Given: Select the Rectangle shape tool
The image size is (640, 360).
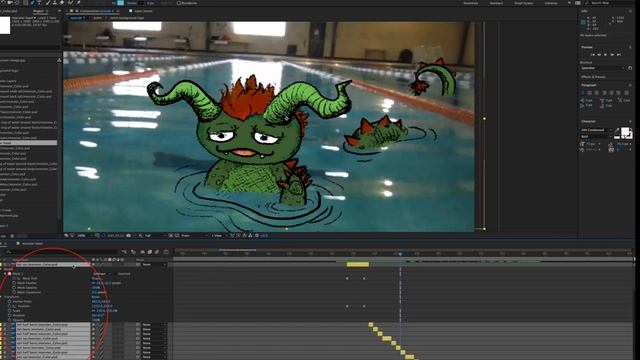Looking at the screenshot, I should click(25, 2).
